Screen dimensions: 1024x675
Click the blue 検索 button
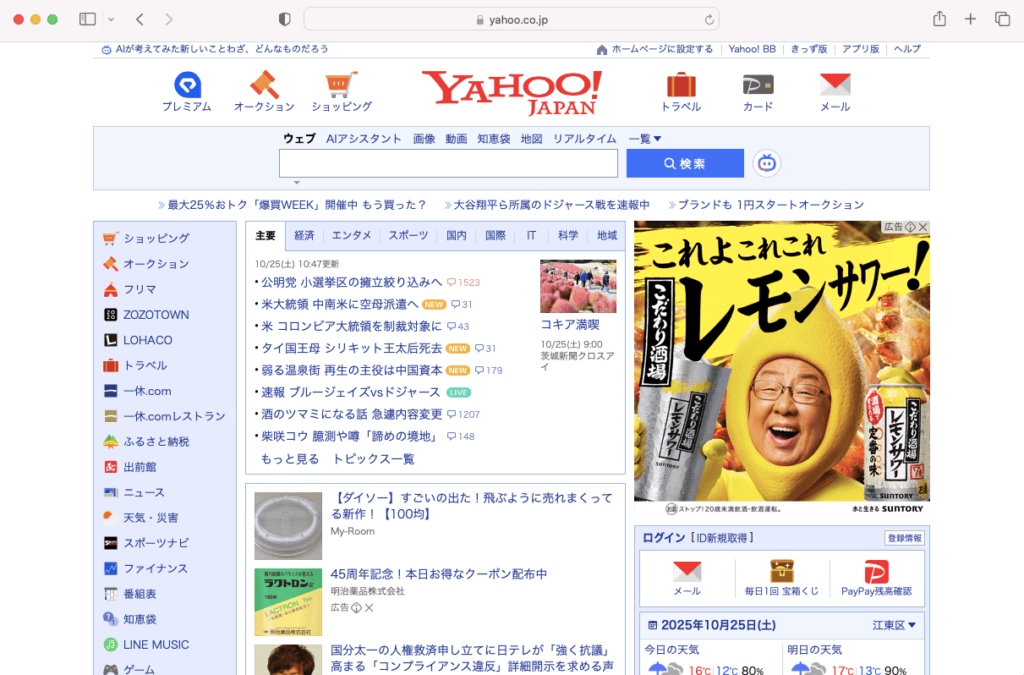[x=685, y=163]
